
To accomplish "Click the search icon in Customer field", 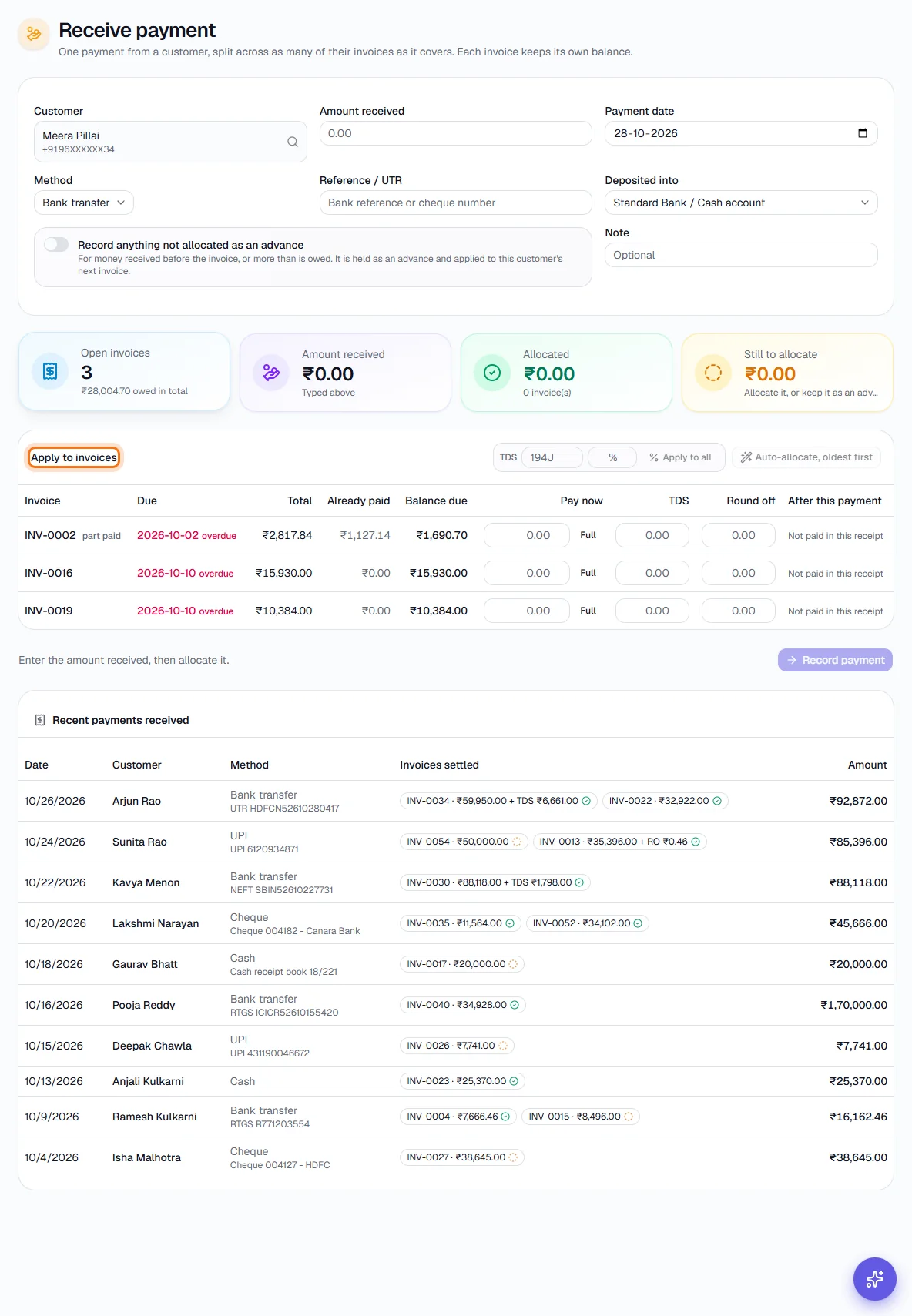I will point(293,142).
